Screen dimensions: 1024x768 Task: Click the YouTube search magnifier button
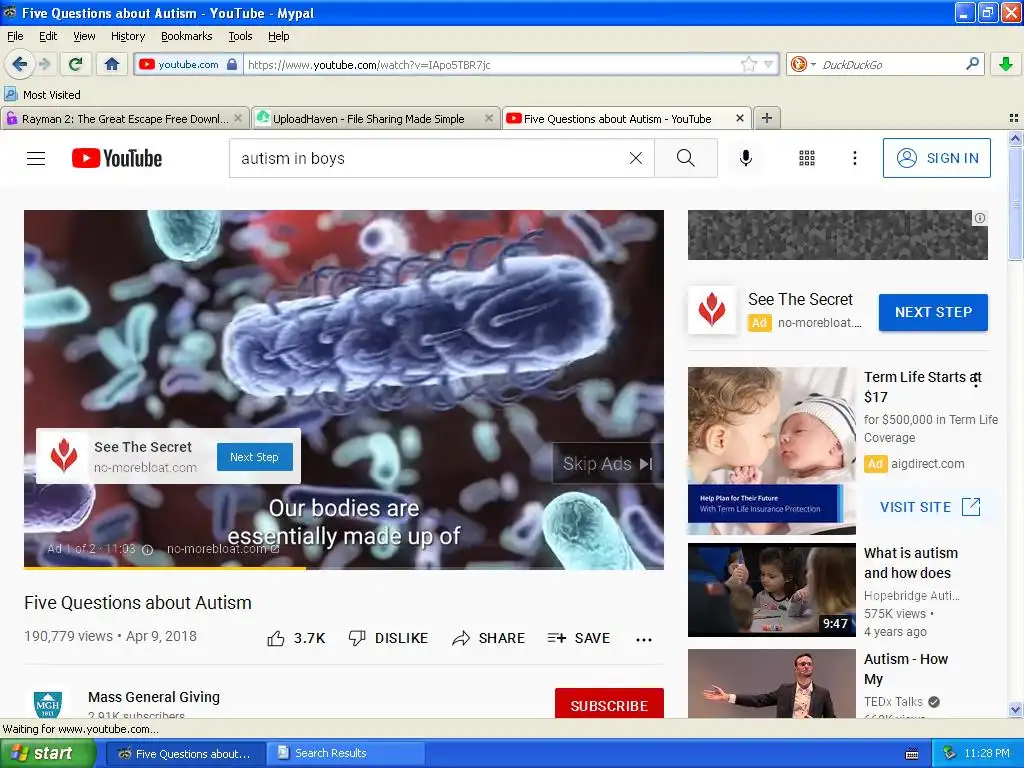[686, 158]
